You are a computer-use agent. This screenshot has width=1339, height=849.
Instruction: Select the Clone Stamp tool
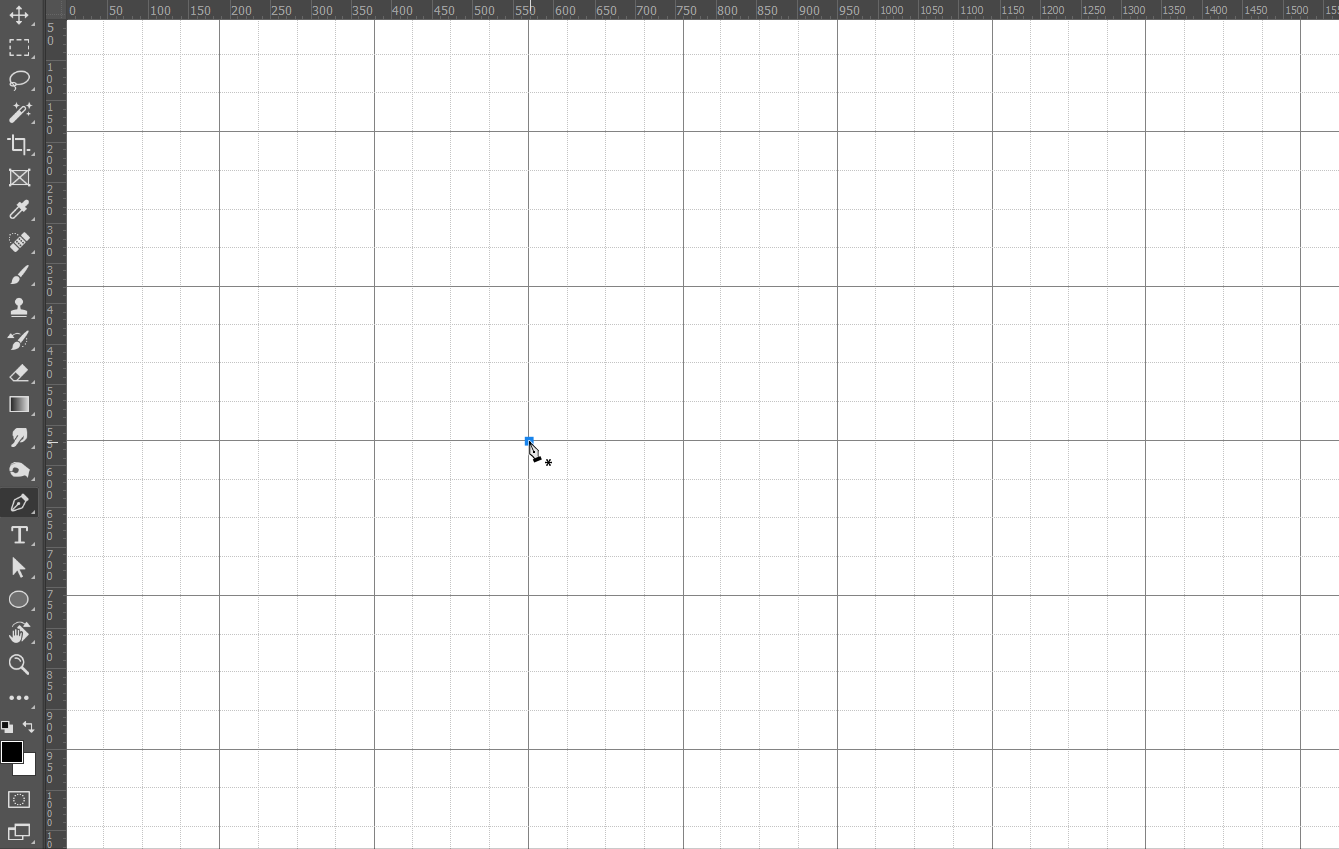click(x=19, y=307)
